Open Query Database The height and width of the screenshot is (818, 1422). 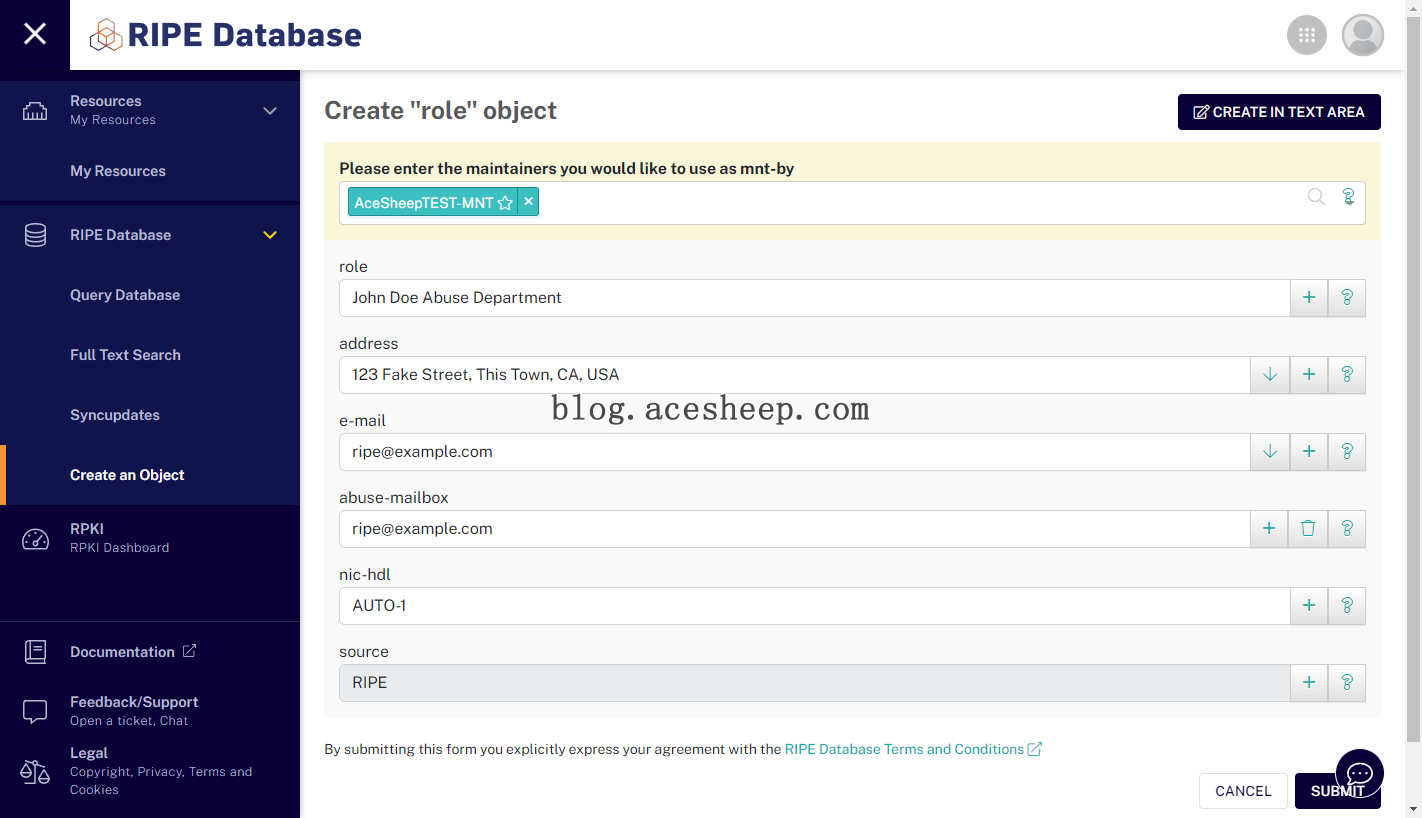point(125,295)
